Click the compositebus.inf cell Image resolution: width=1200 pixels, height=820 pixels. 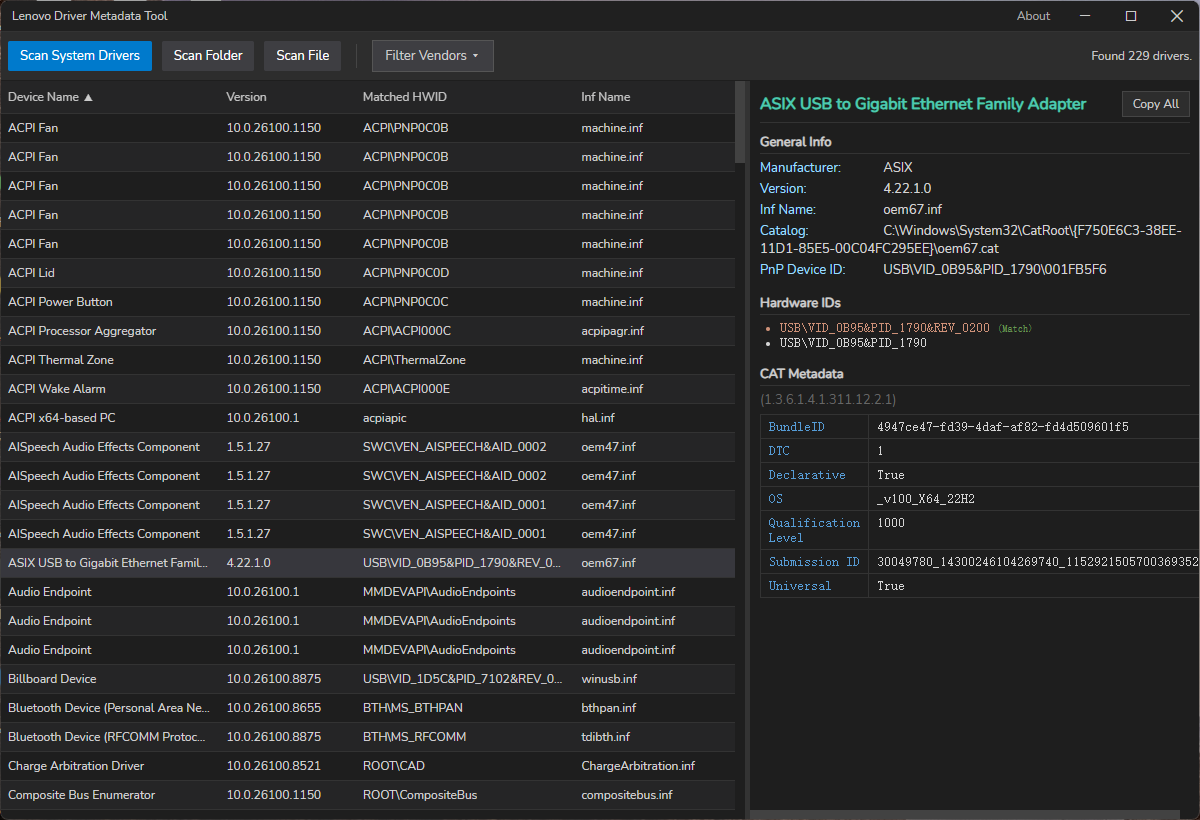(x=627, y=795)
